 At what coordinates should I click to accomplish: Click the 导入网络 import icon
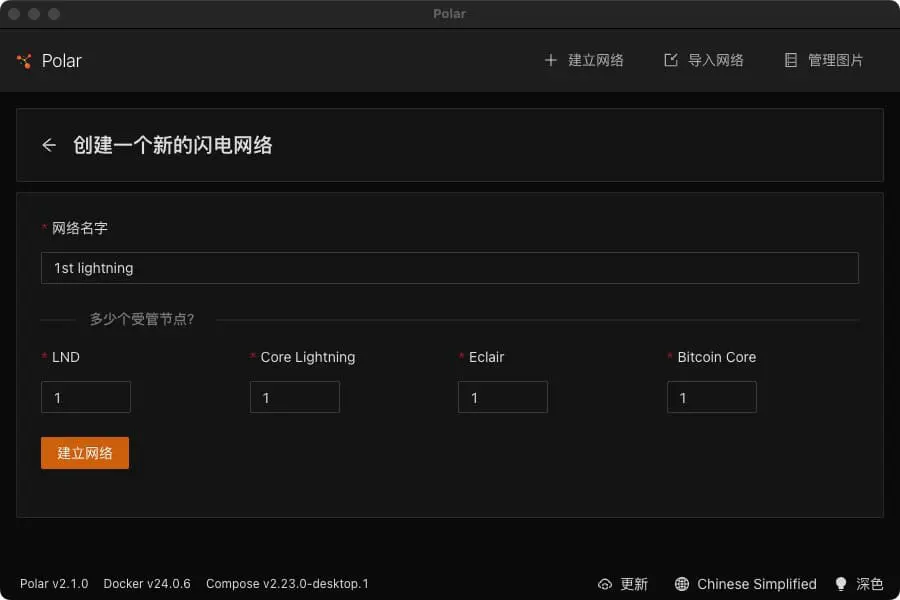671,60
